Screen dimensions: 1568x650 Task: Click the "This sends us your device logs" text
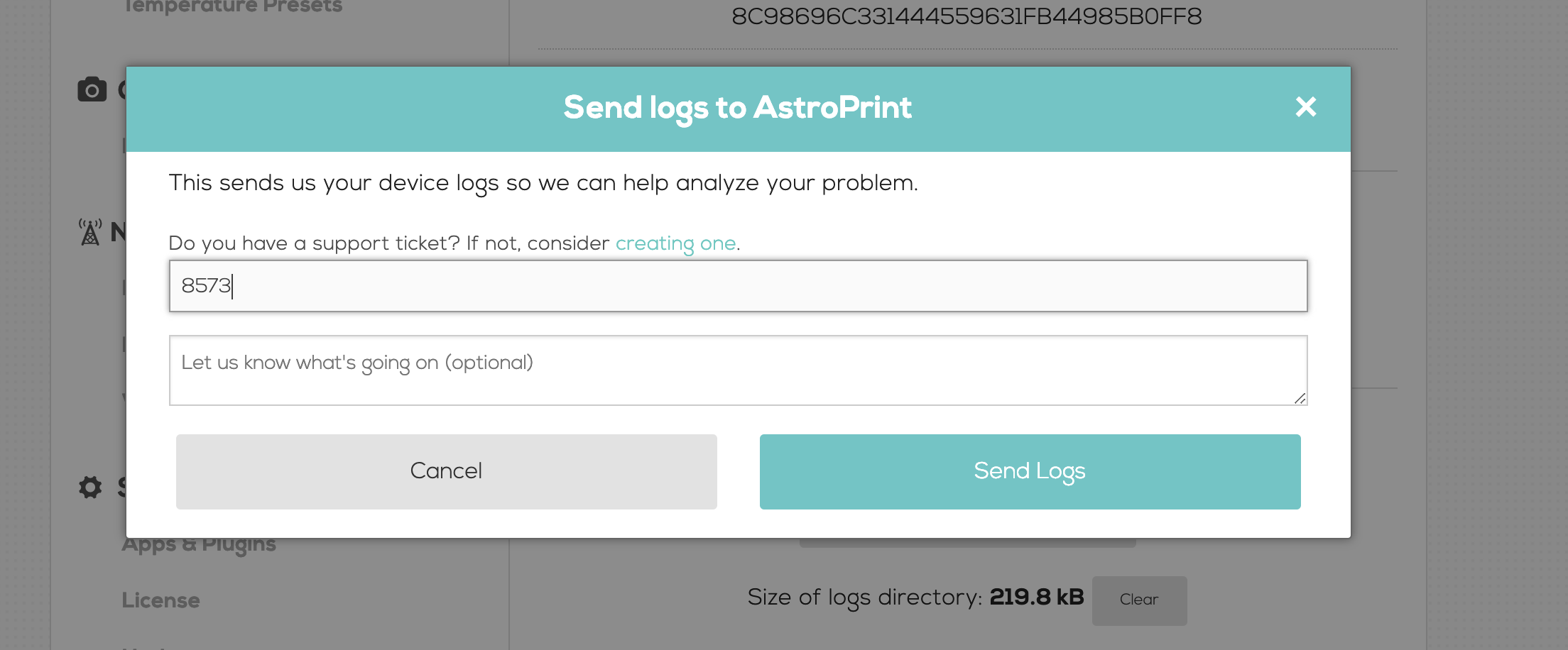[543, 183]
